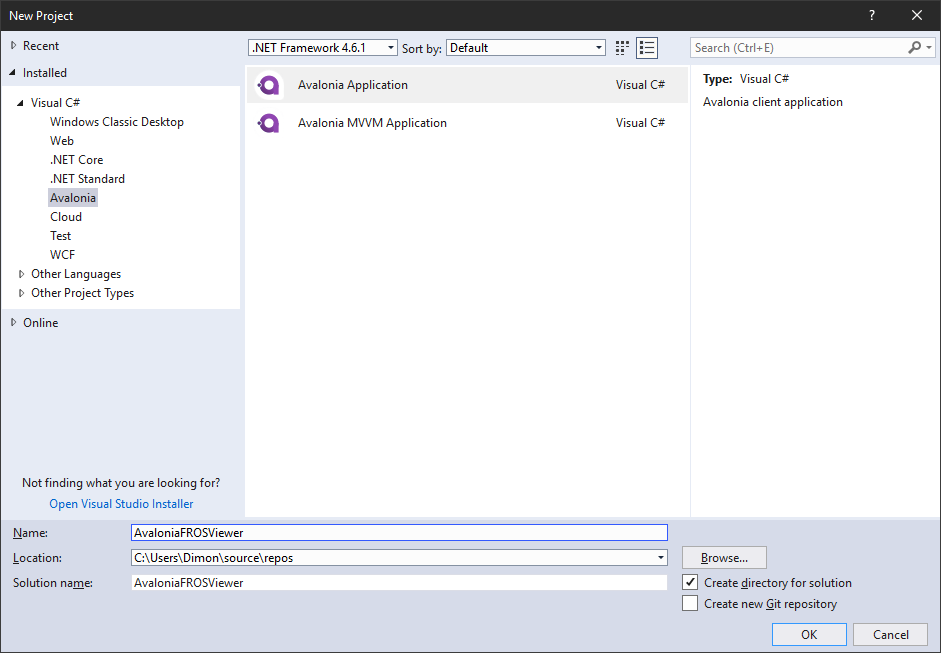Uncheck Create directory for solution
941x653 pixels.
coord(691,582)
